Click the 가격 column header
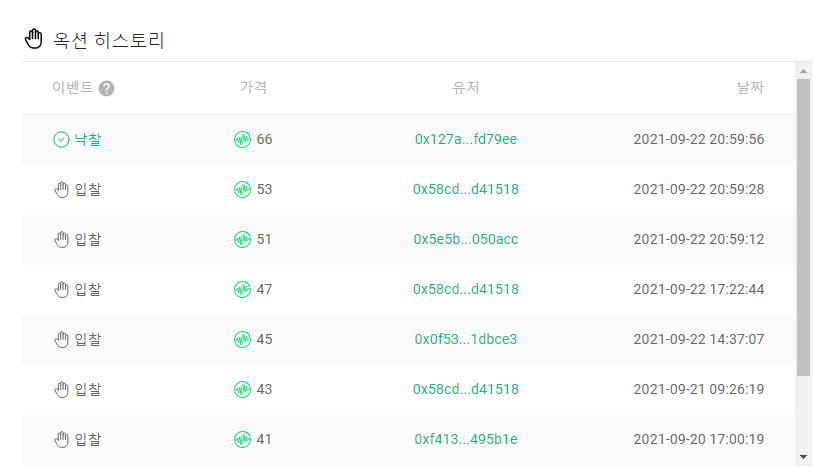 click(253, 87)
